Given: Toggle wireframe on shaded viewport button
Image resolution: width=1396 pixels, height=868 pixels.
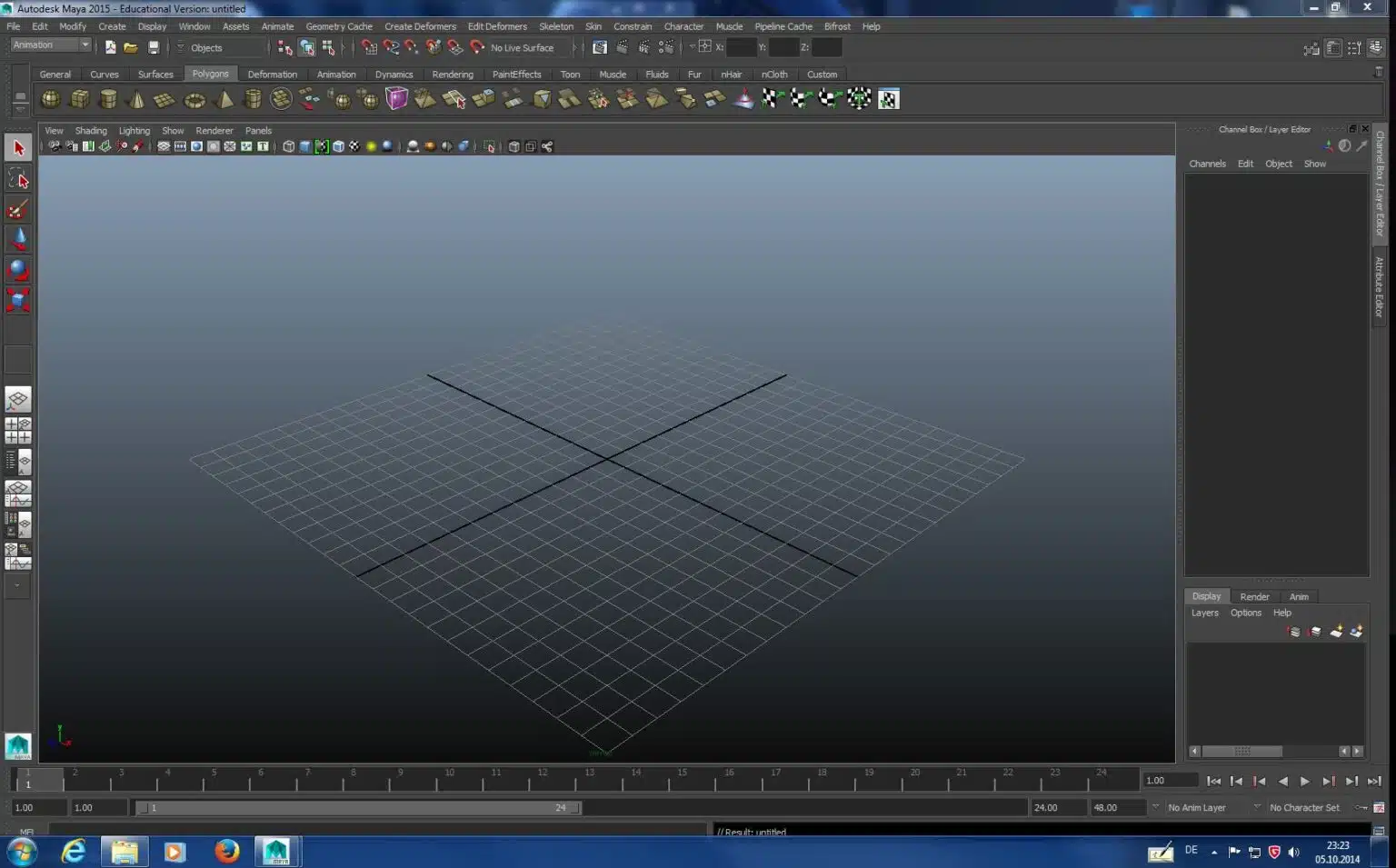Looking at the screenshot, I should (x=322, y=146).
